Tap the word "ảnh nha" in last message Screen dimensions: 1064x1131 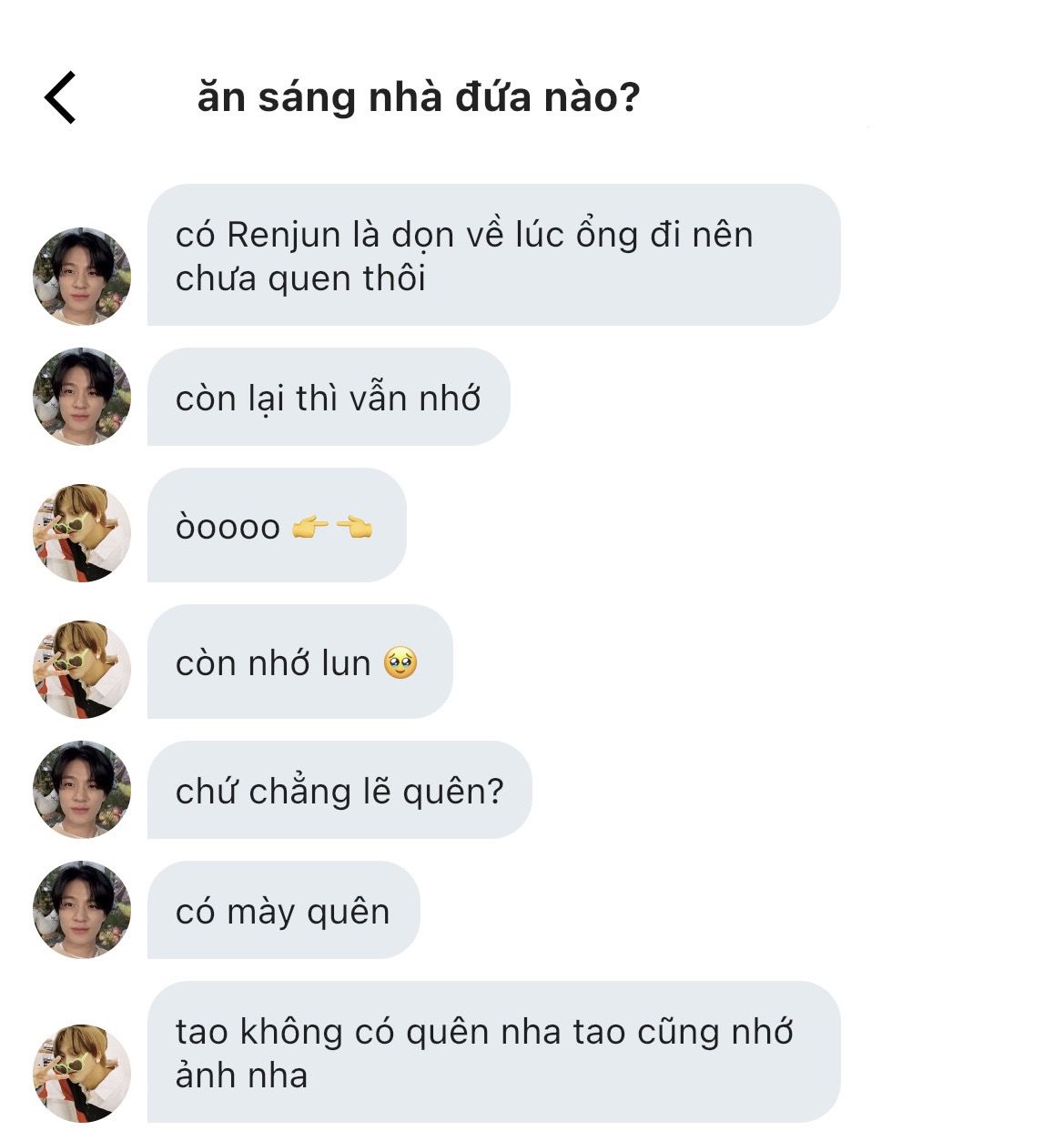tap(241, 1075)
